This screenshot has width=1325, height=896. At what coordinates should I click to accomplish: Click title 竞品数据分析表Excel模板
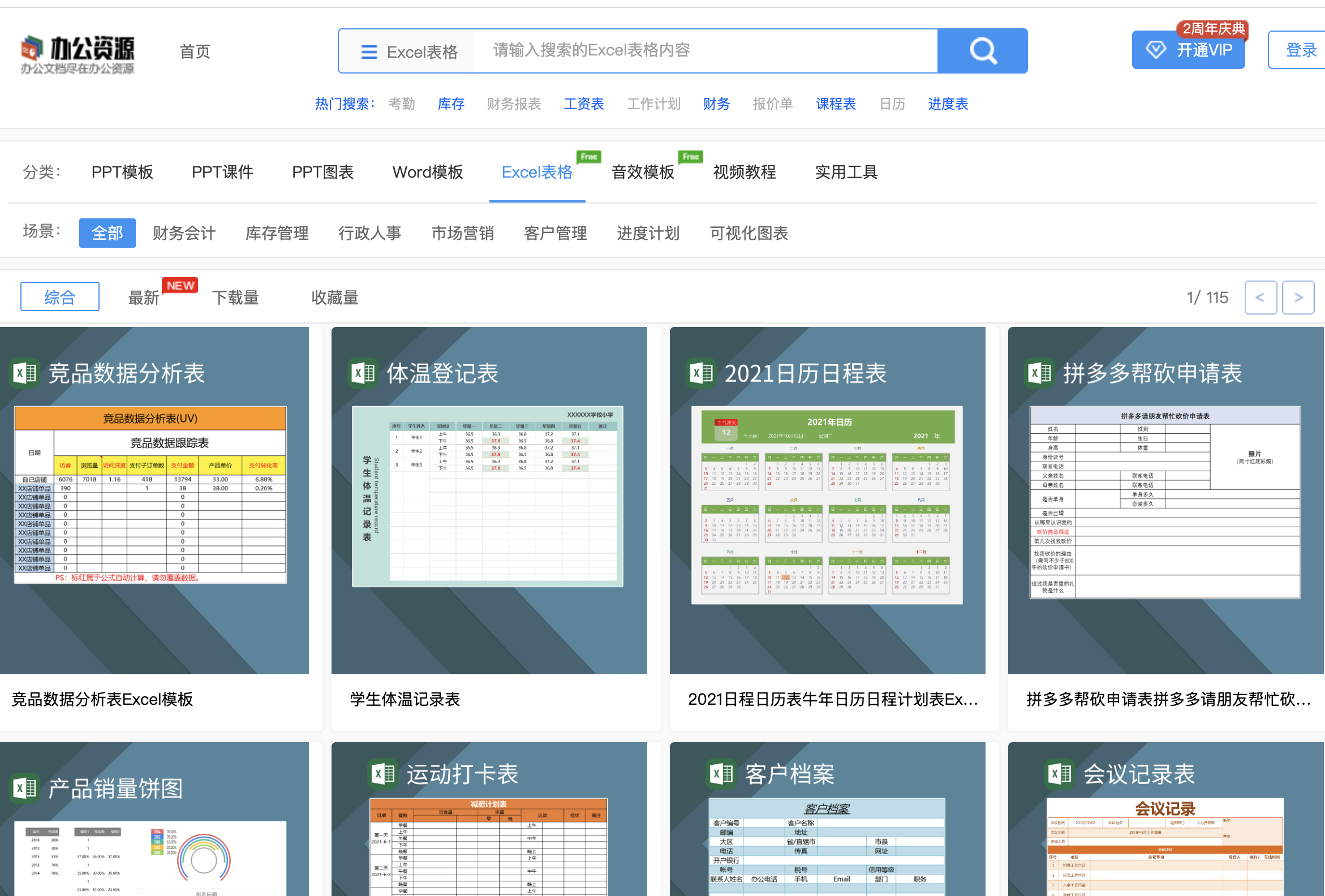click(102, 699)
